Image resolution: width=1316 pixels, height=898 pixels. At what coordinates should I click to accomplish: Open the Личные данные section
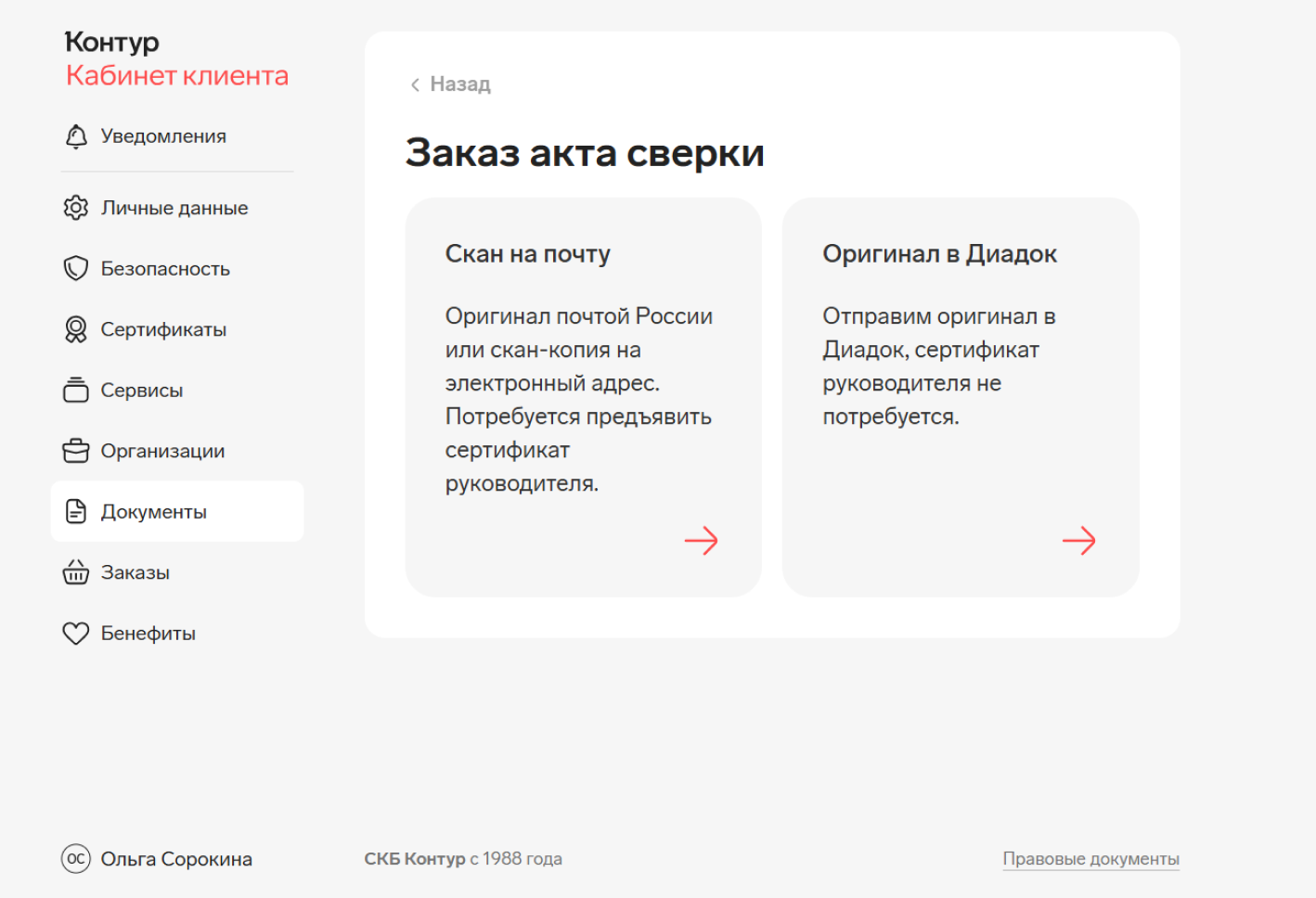coord(177,208)
